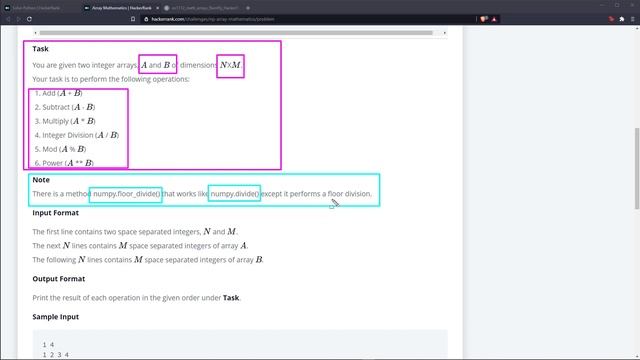This screenshot has width=640, height=360.
Task: Click the 'Sample Input' heading
Action: coord(56,317)
